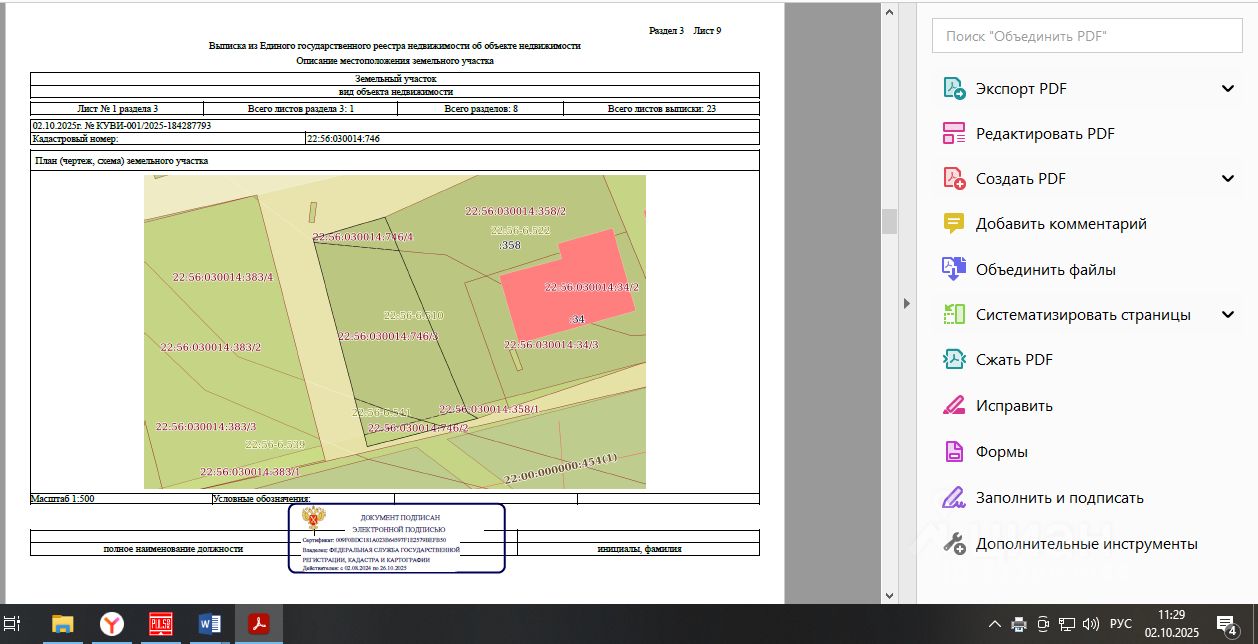Show hidden system tray icons
1258x644 pixels.
995,624
